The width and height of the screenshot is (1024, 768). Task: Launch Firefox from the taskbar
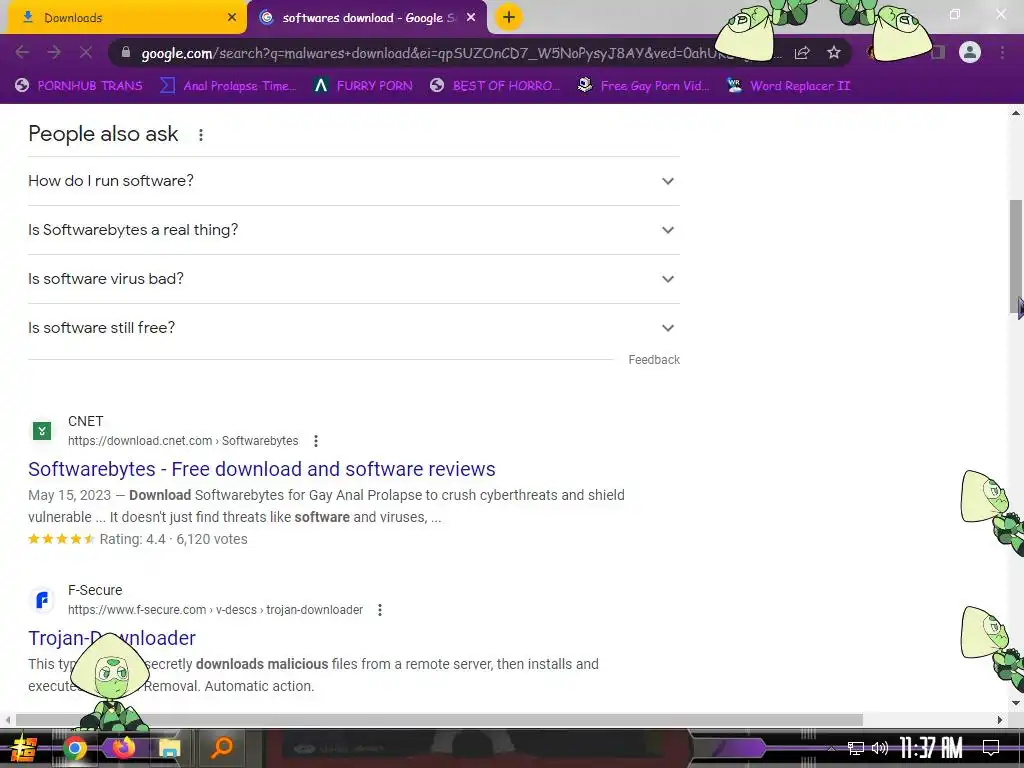point(123,748)
